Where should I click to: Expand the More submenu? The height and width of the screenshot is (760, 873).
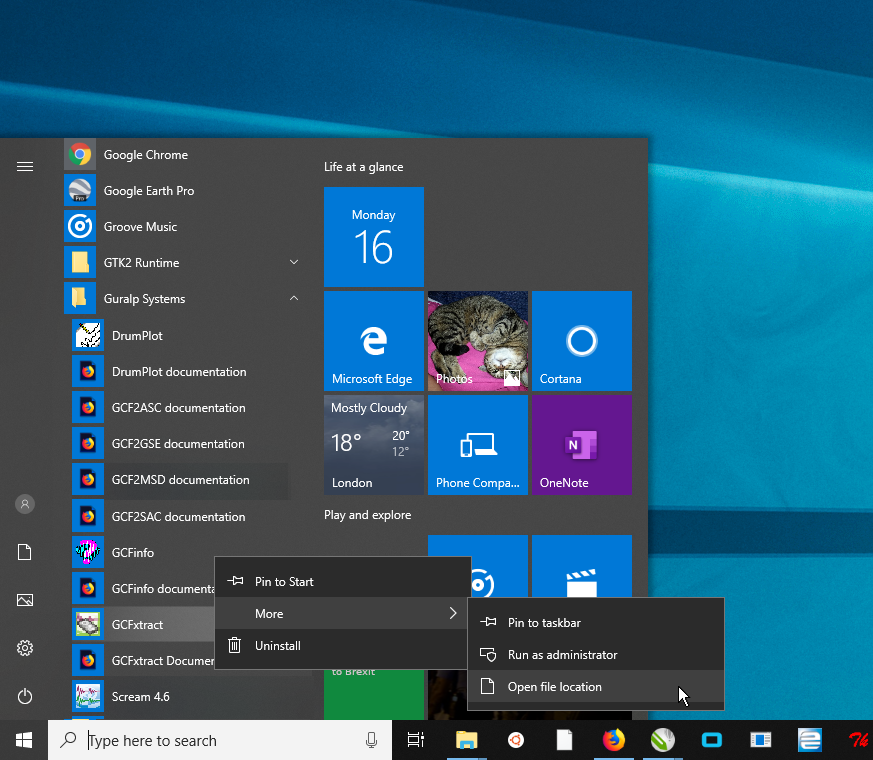click(341, 614)
